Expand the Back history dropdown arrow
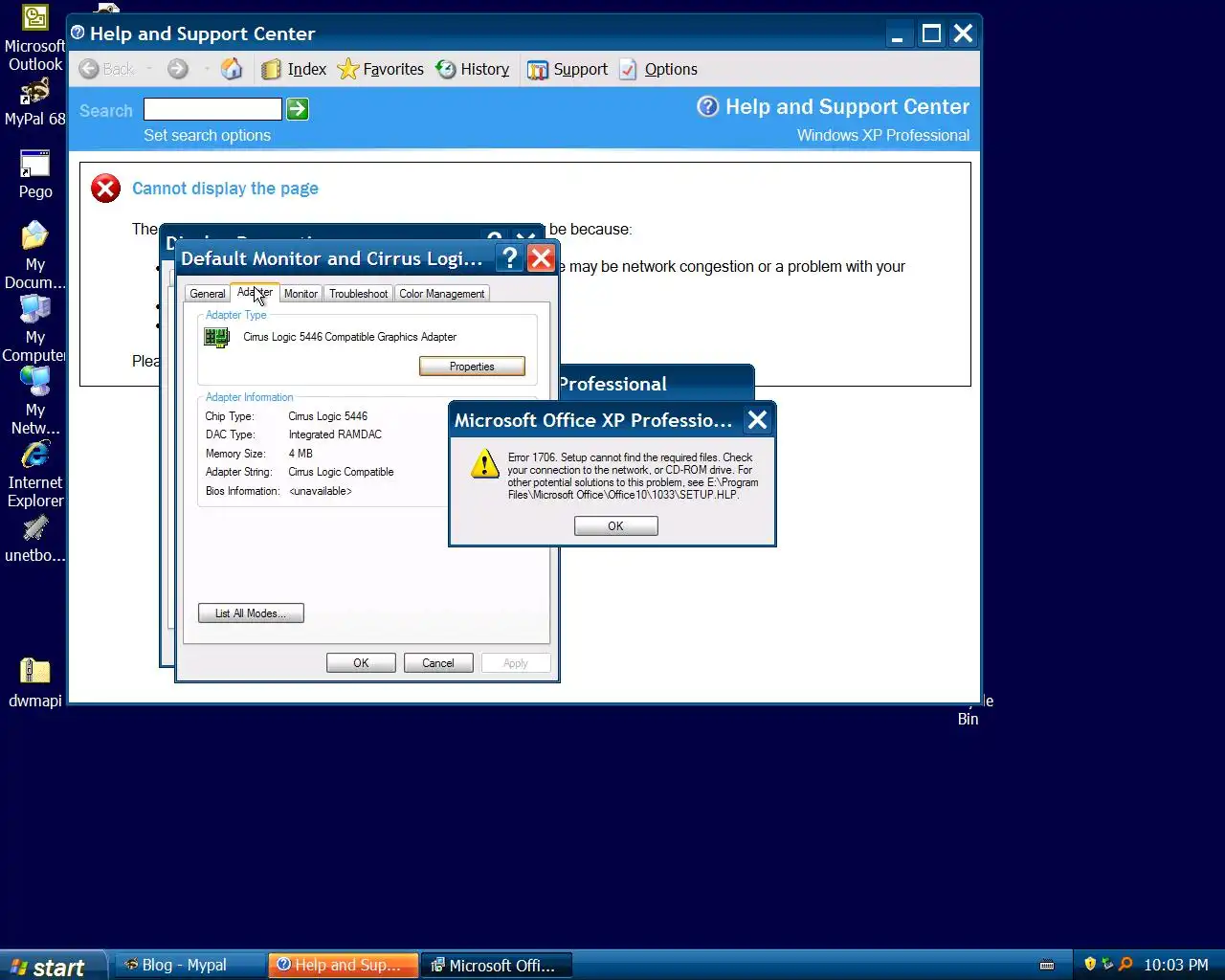The height and width of the screenshot is (980, 1225). click(x=149, y=69)
